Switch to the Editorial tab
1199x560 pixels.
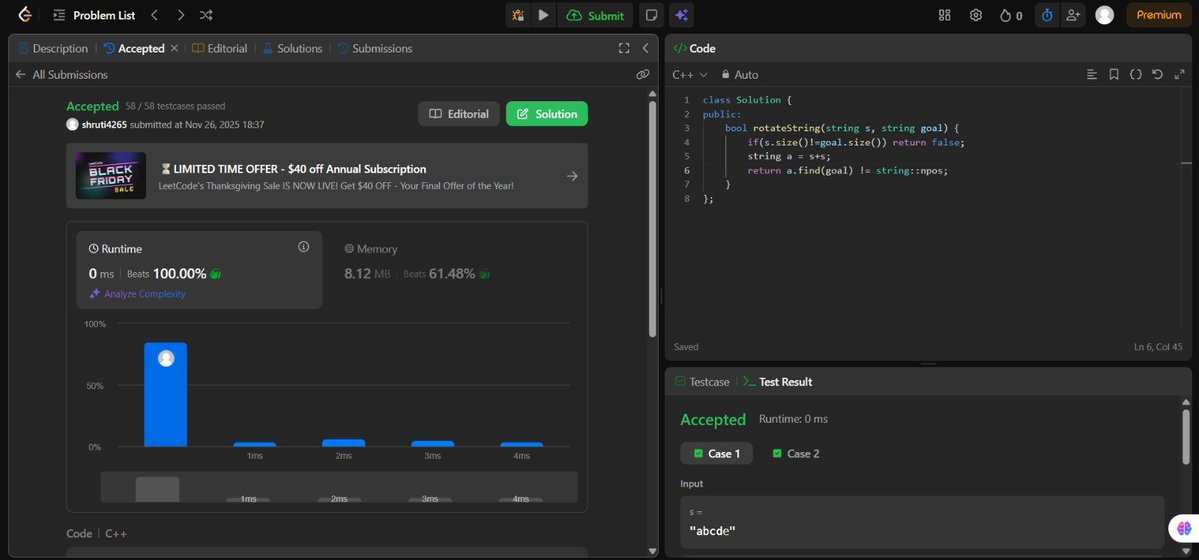(219, 48)
